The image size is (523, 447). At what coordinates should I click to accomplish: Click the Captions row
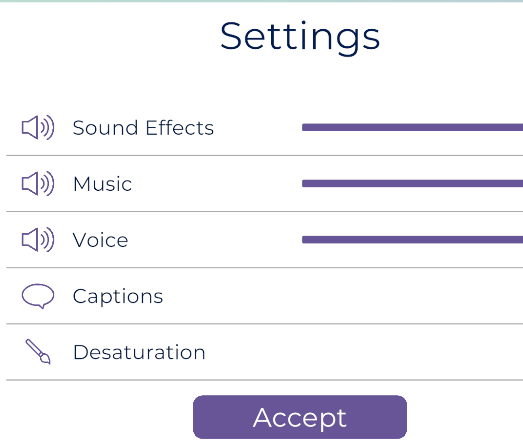click(x=265, y=296)
